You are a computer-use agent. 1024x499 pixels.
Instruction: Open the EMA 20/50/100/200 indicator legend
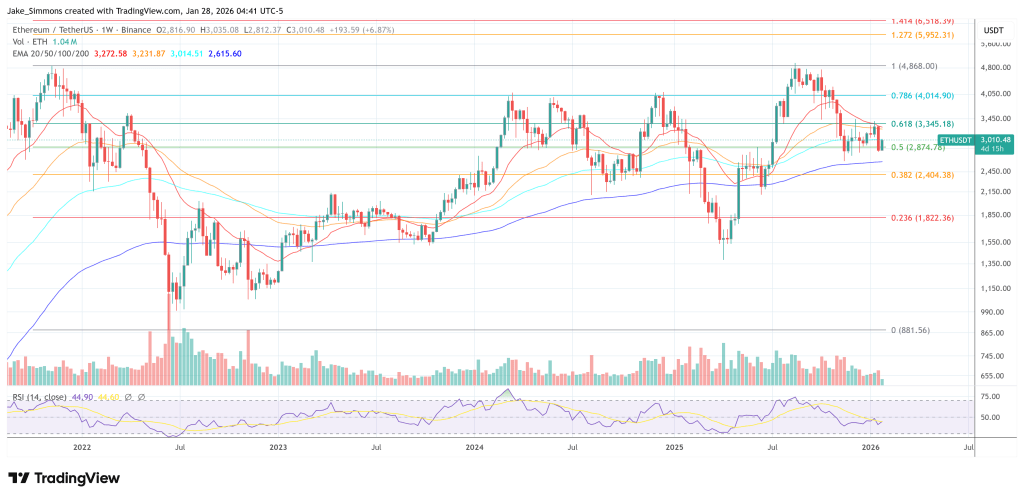(x=52, y=51)
